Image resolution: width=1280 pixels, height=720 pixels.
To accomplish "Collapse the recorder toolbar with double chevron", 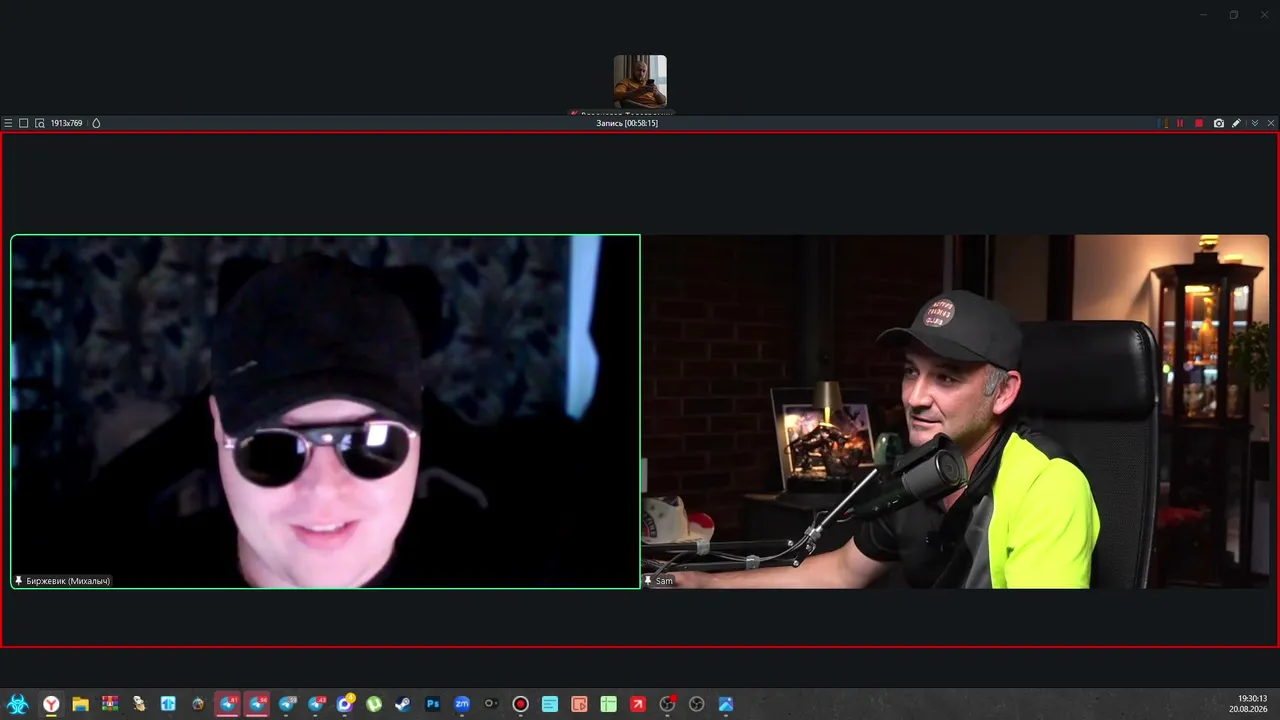I will tap(1255, 123).
